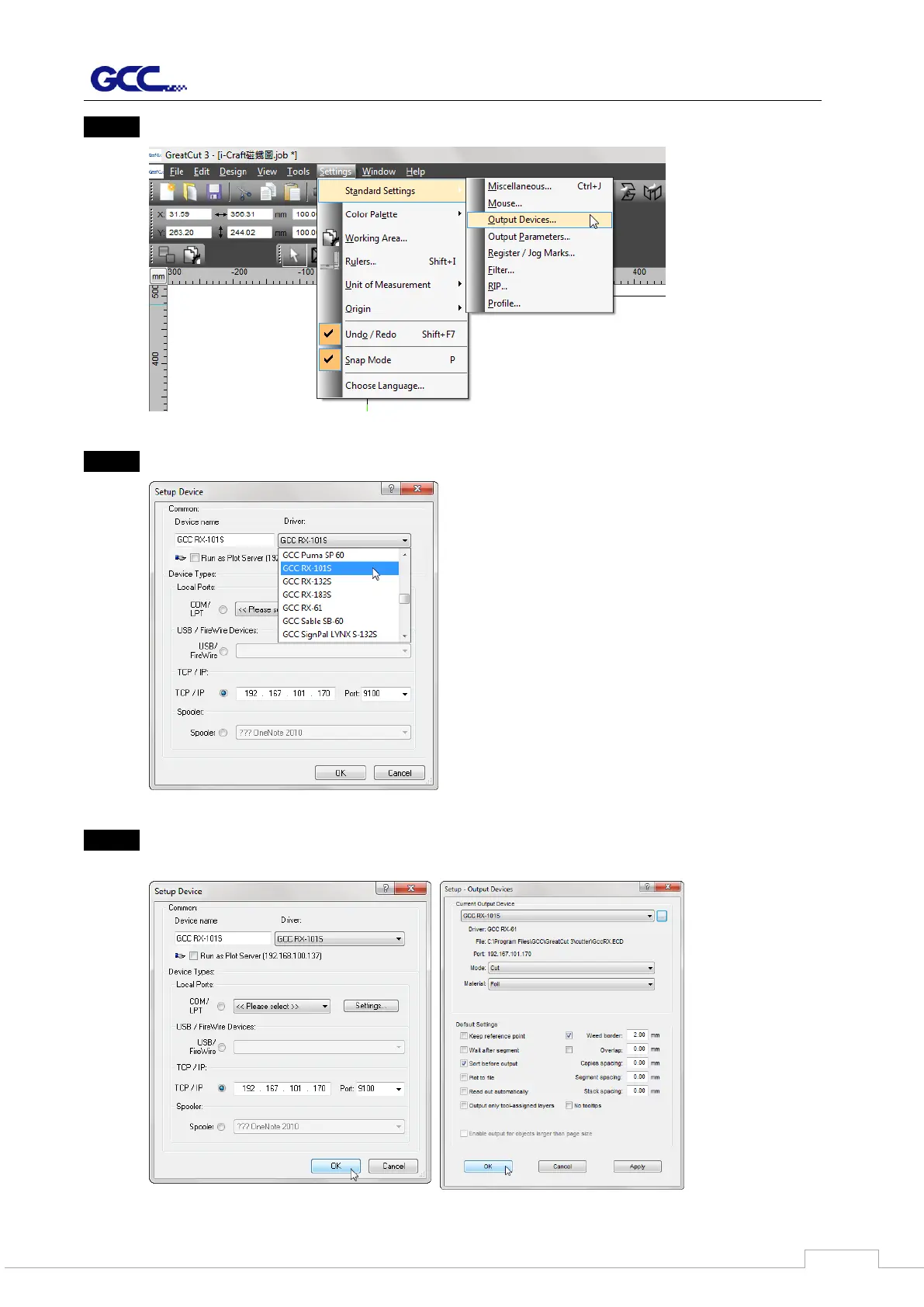The image size is (924, 1307).
Task: Open Driver dropdown in dialog with Settings... button
Action: coord(340,939)
